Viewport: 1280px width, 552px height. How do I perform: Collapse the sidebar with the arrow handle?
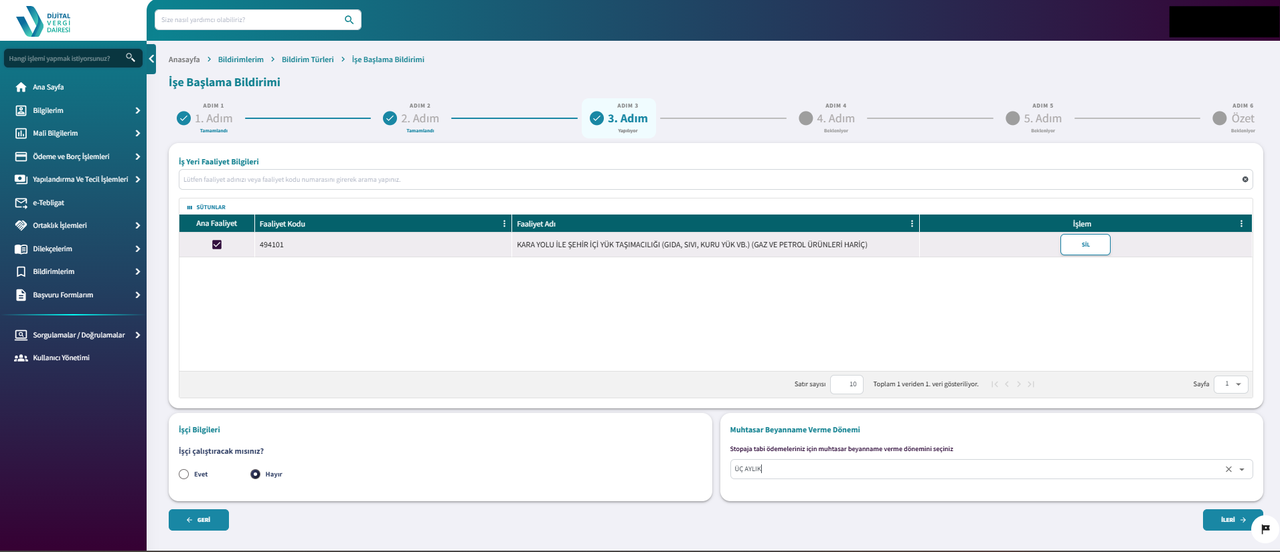(151, 58)
